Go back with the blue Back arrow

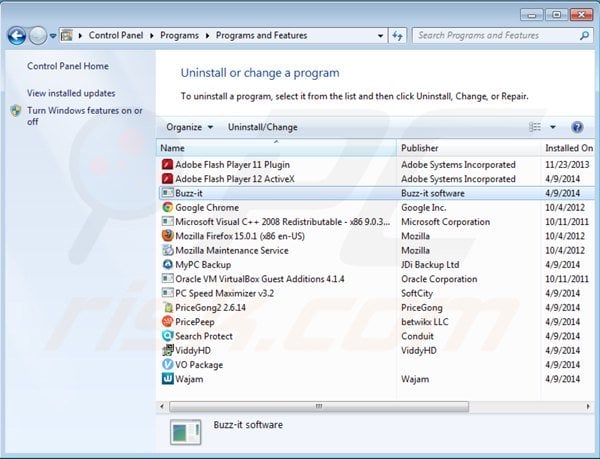click(x=17, y=36)
